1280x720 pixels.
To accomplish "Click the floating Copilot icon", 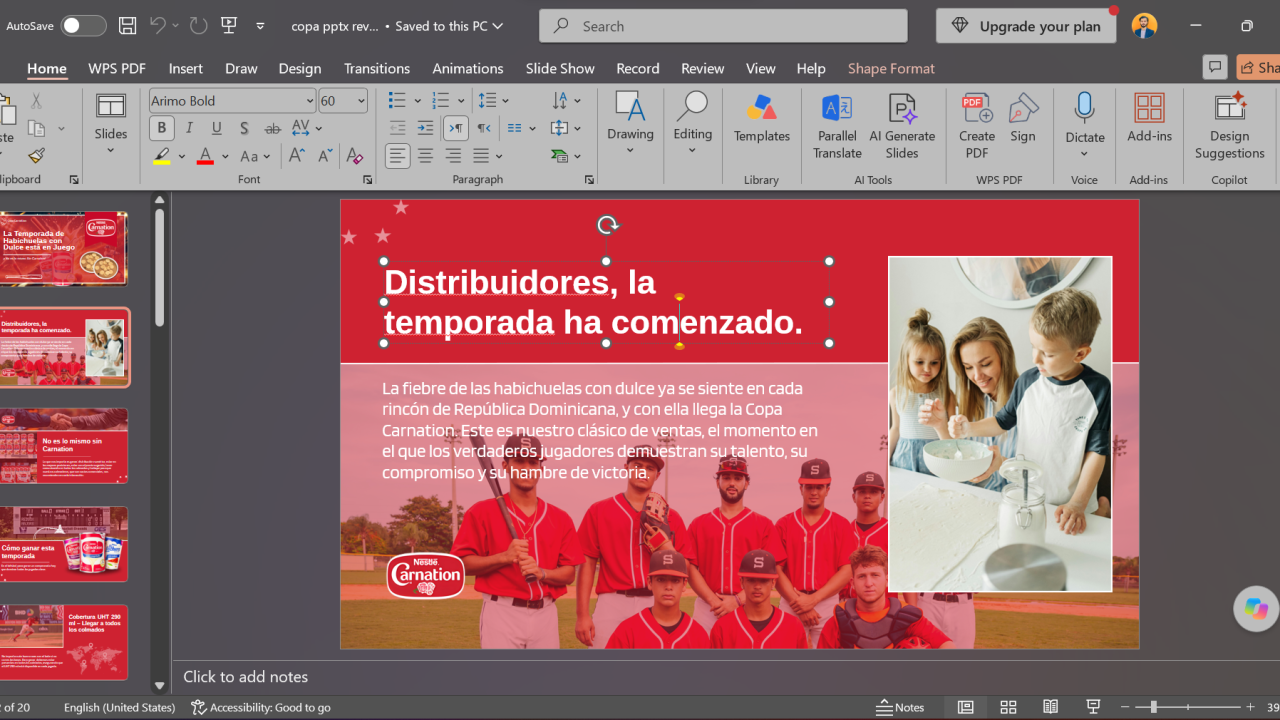I will [x=1256, y=608].
